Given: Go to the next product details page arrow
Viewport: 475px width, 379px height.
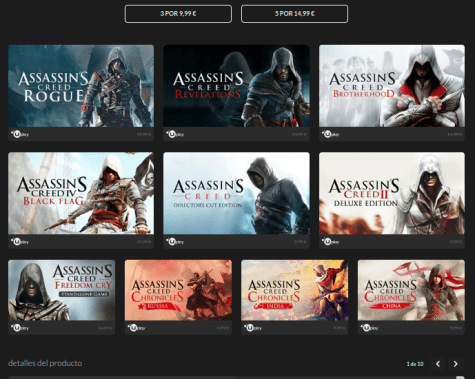Looking at the screenshot, I should (455, 364).
